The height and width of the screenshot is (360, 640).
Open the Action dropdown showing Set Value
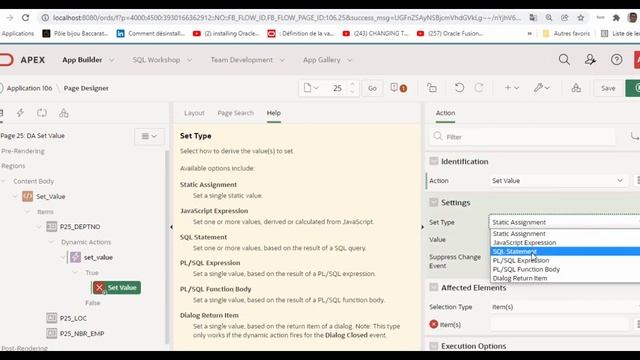(558, 180)
